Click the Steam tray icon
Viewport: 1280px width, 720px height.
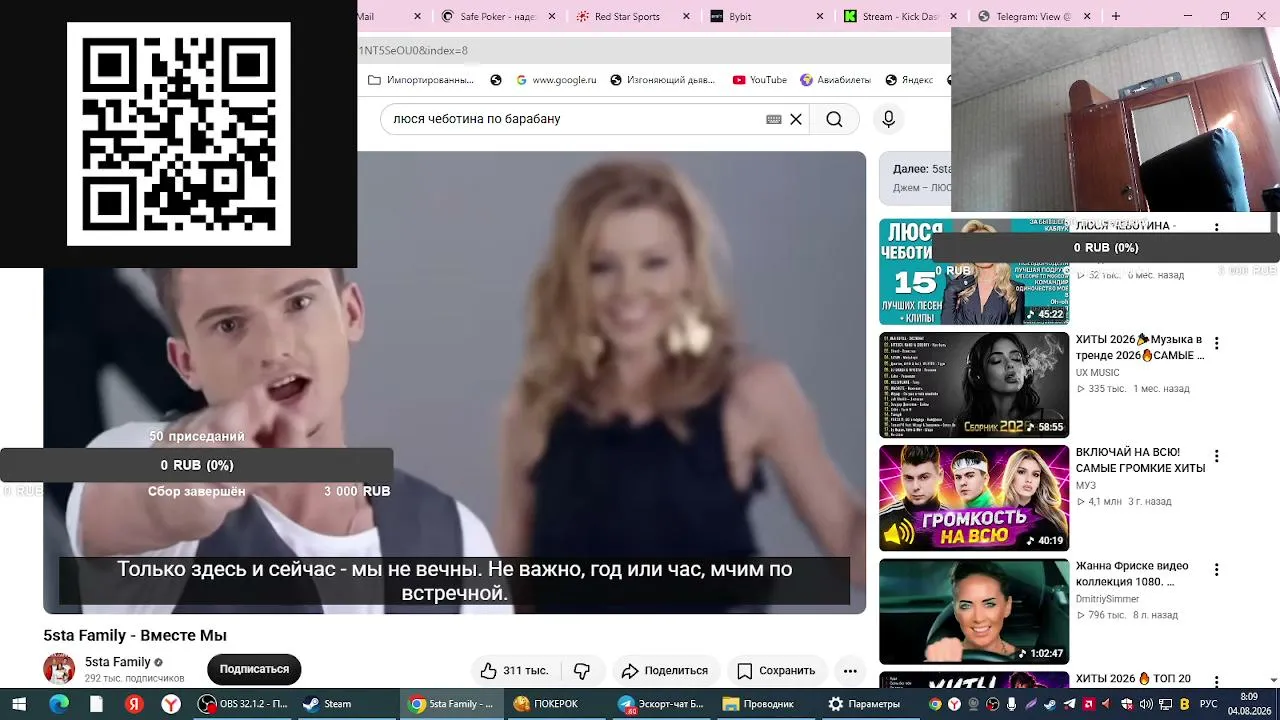point(1050,704)
